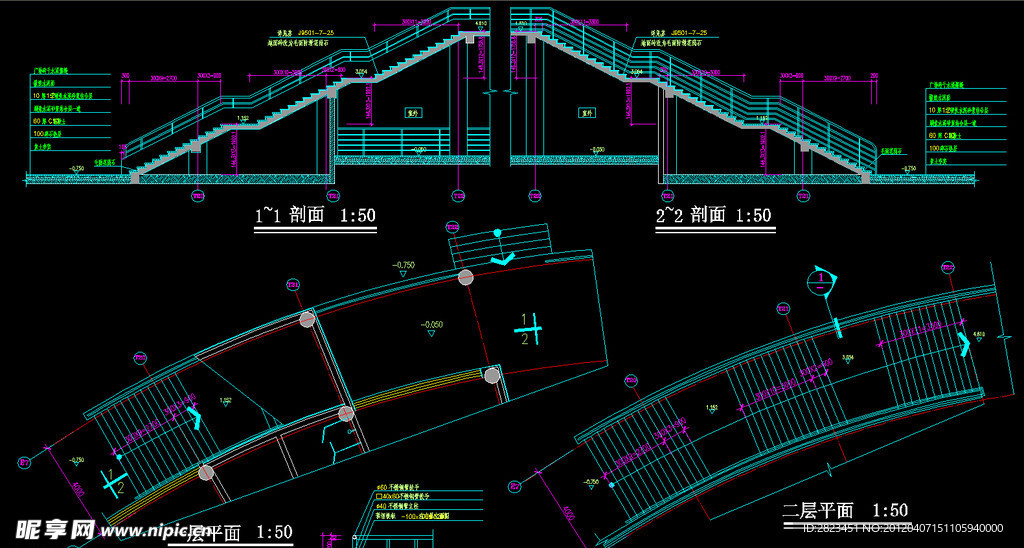Click the -0.050 elevation in the first-floor plan

click(x=430, y=325)
